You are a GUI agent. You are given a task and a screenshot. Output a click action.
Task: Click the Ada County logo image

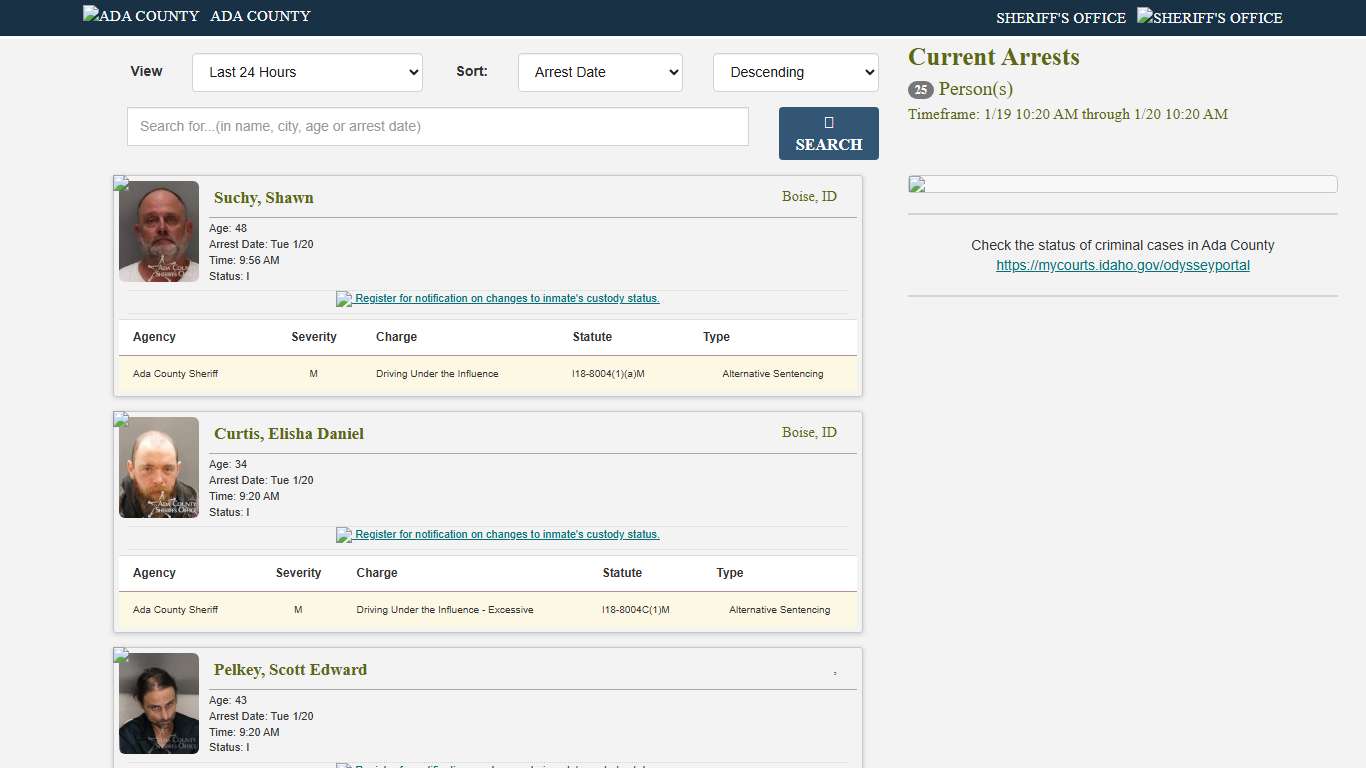141,16
